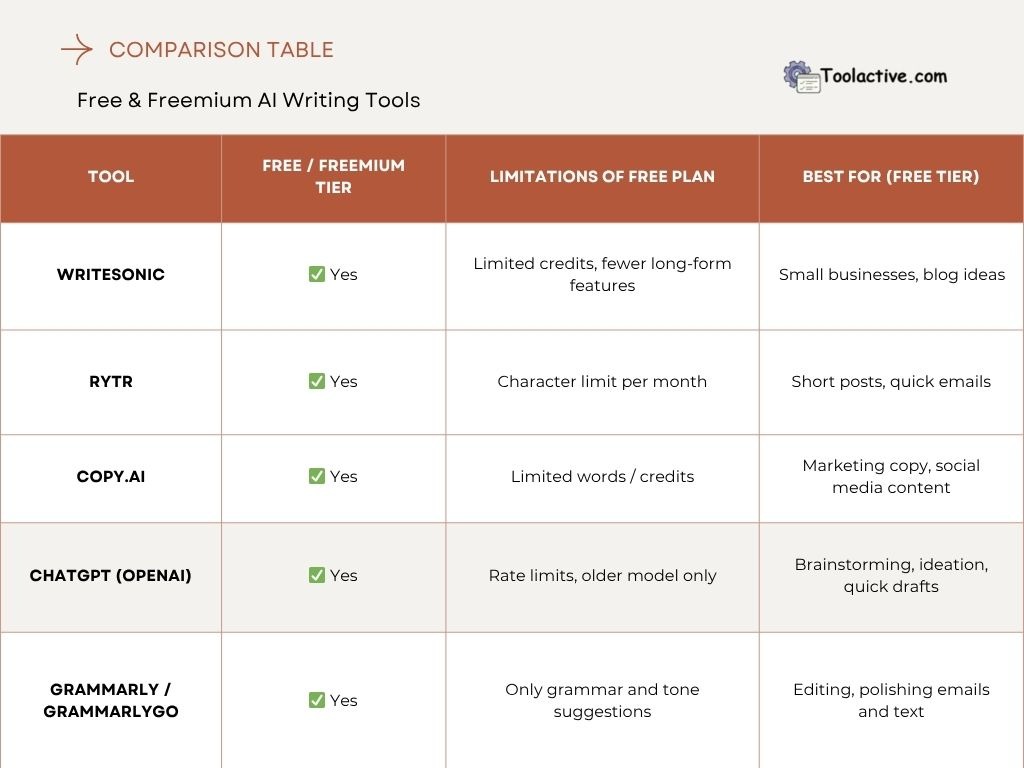
Task: Select the Best For (Free Tier) header
Action: pyautogui.click(x=890, y=177)
